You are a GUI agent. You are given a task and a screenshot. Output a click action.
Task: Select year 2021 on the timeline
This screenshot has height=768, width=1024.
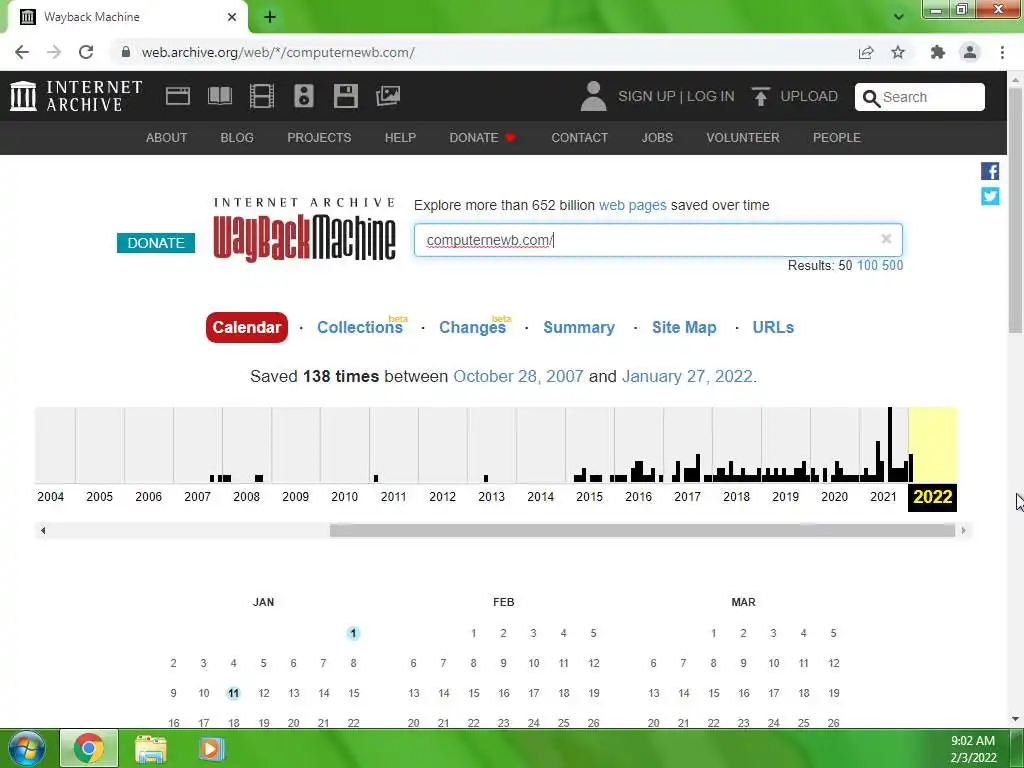pyautogui.click(x=883, y=496)
